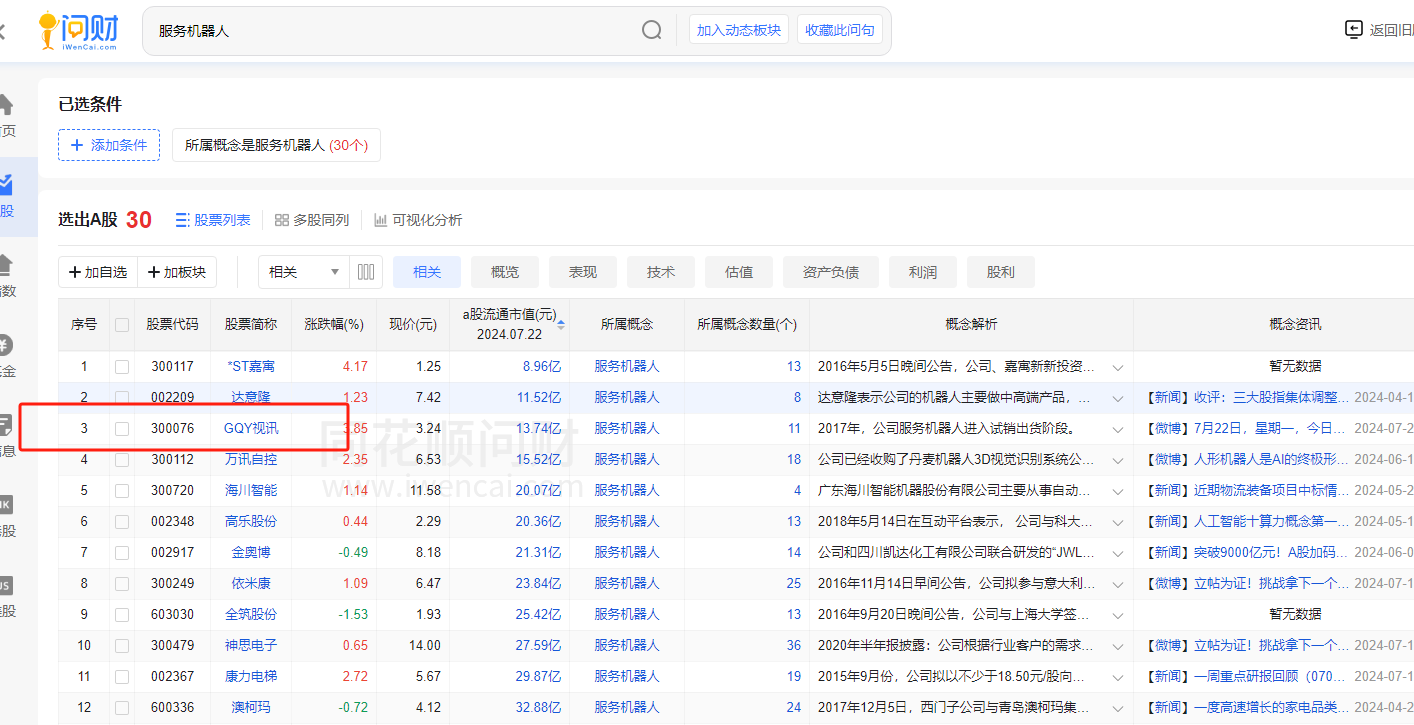The width and height of the screenshot is (1414, 725).
Task: Click the 选股 stock picker sidebar icon
Action: (6, 185)
